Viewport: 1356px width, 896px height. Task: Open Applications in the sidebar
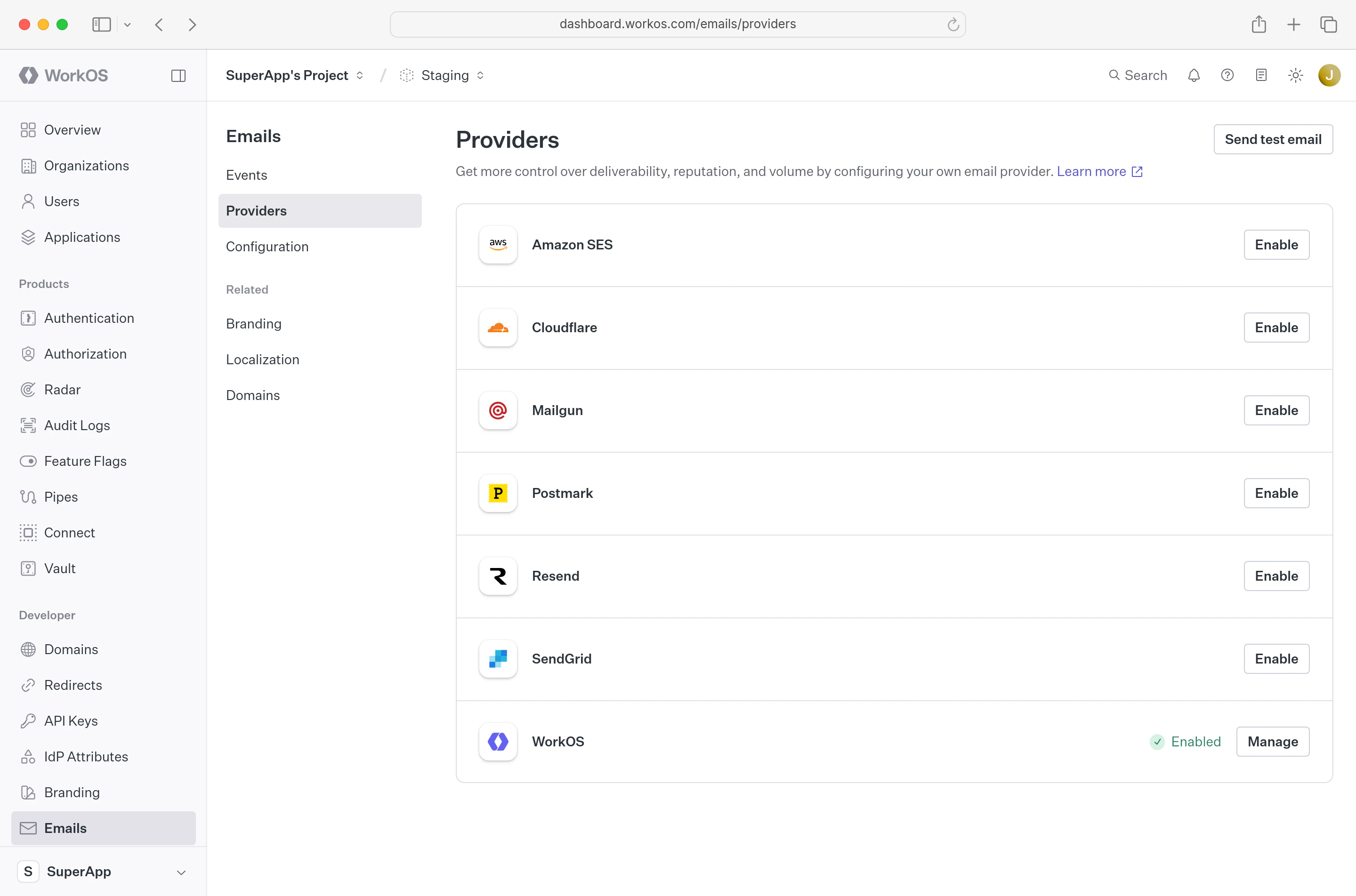pos(103,237)
